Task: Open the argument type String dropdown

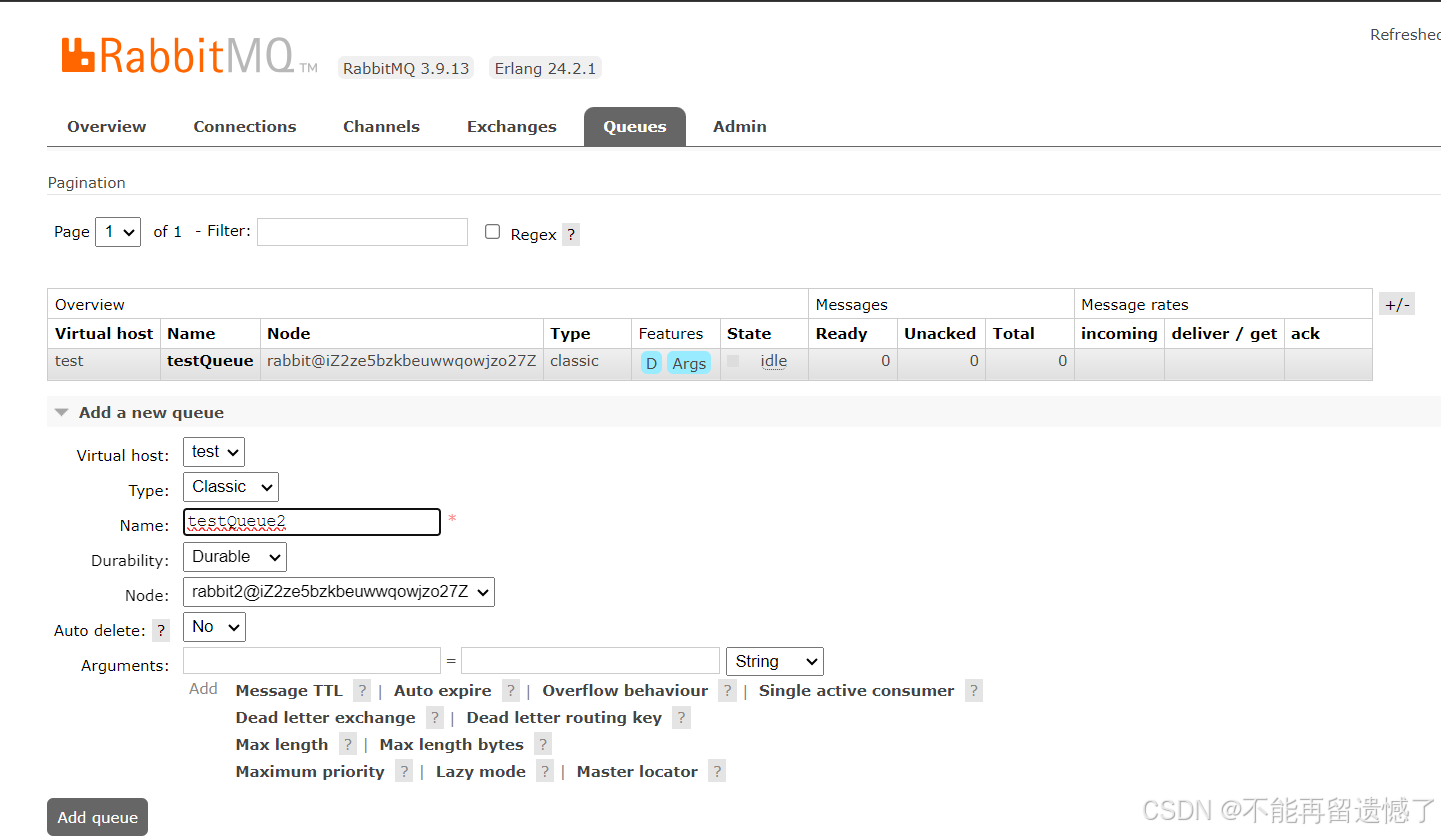Action: 775,661
